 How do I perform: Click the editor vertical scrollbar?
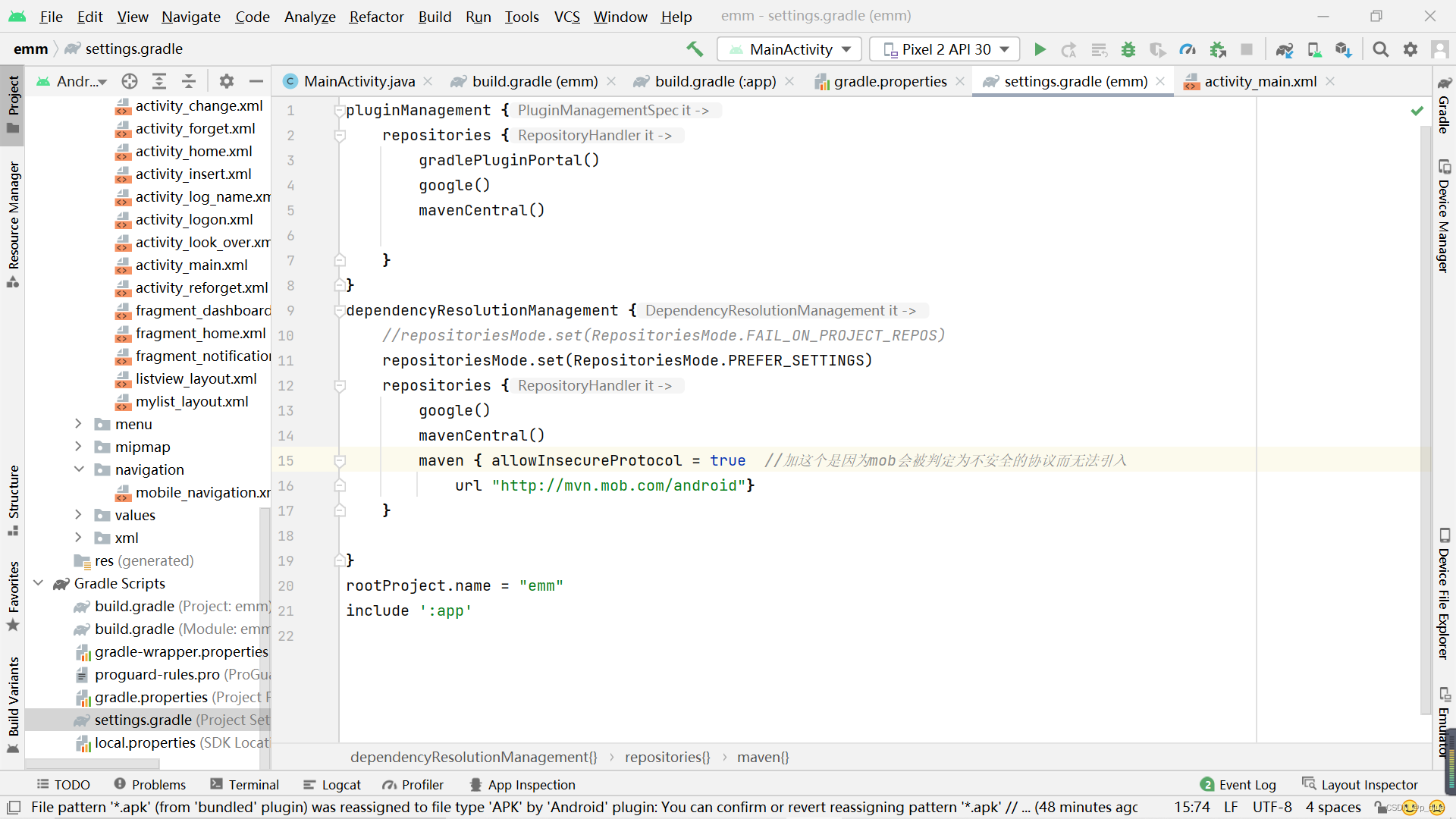[x=1426, y=421]
